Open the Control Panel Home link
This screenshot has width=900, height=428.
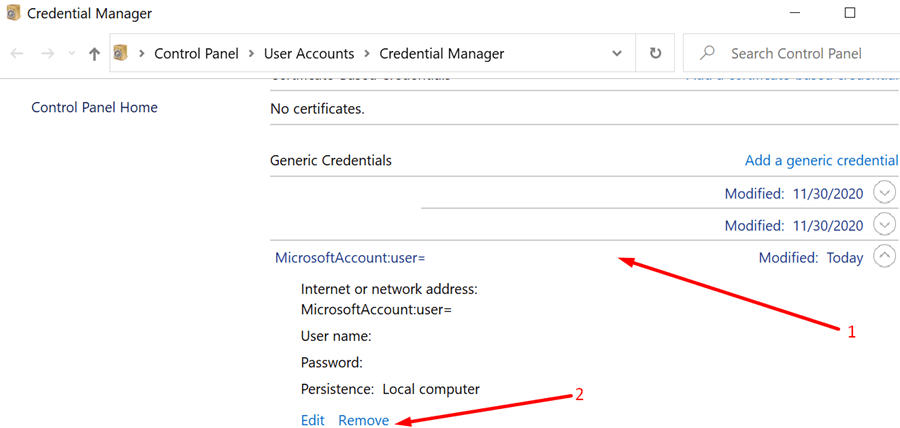point(94,107)
